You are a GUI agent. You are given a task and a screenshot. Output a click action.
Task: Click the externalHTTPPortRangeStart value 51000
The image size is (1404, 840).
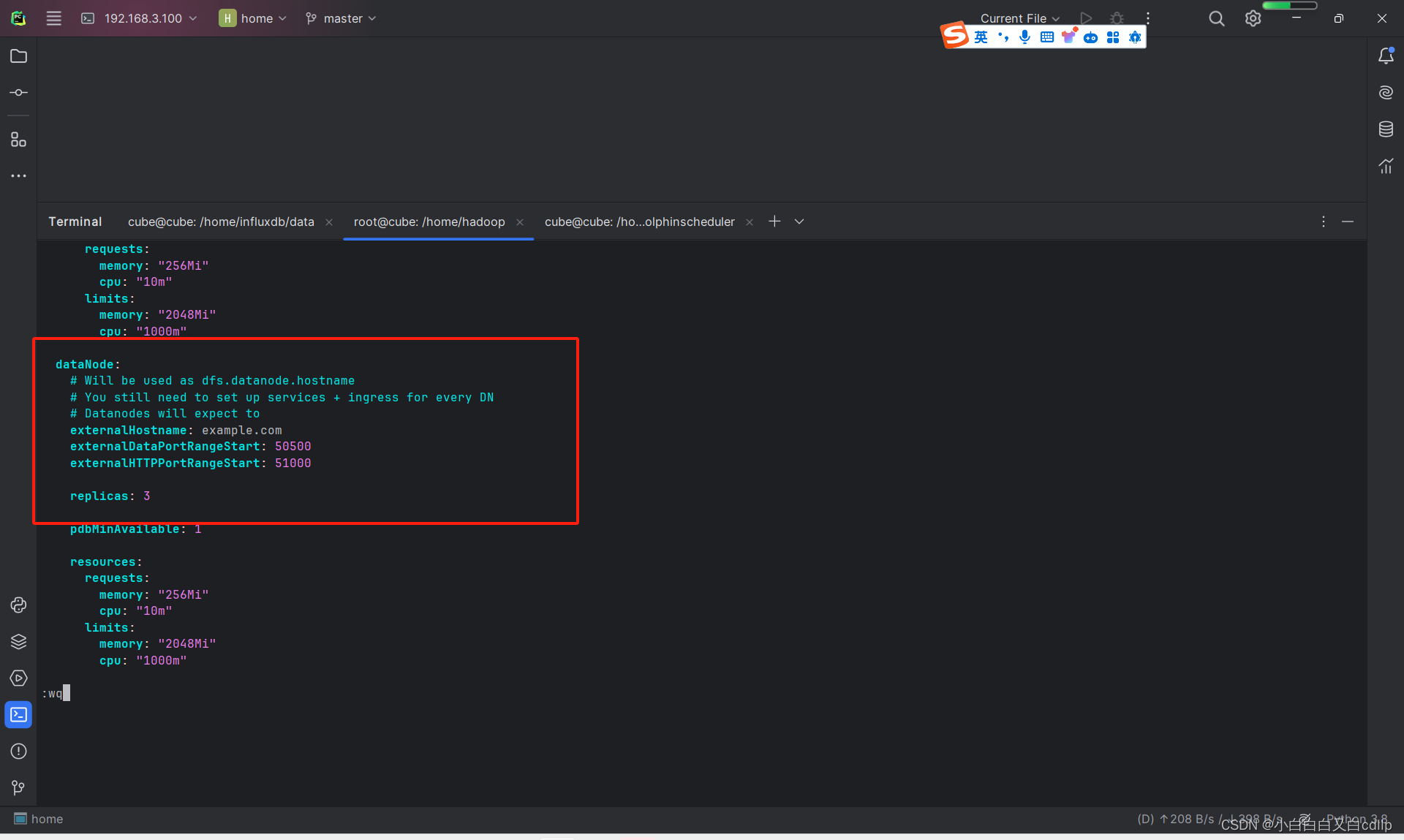click(x=293, y=463)
